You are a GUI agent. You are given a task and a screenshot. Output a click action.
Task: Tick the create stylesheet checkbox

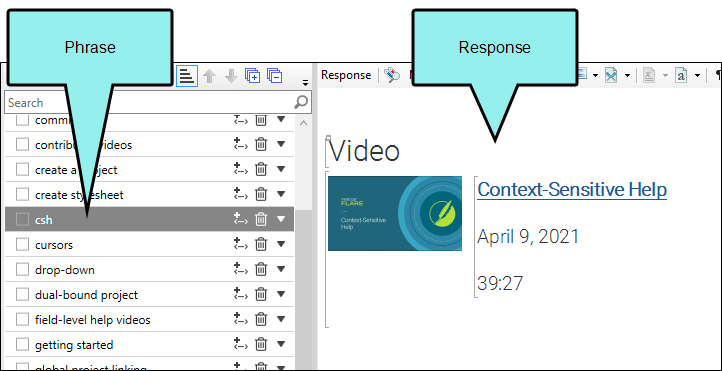click(22, 195)
